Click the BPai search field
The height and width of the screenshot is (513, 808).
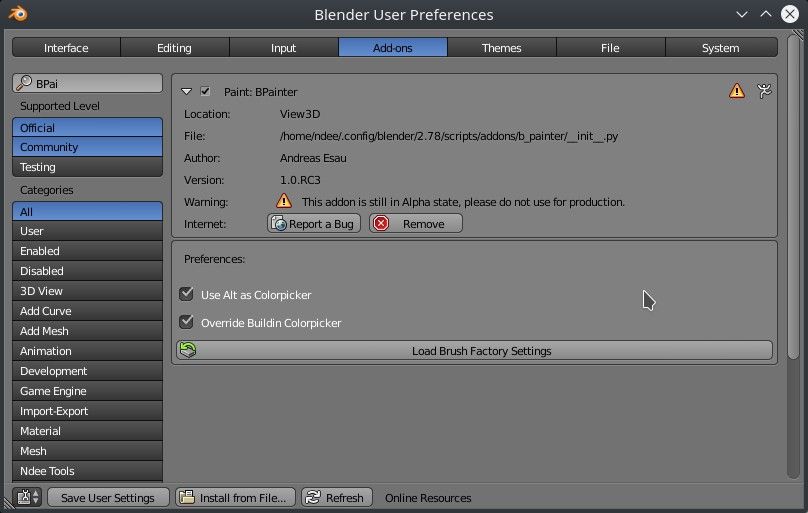pyautogui.click(x=87, y=83)
